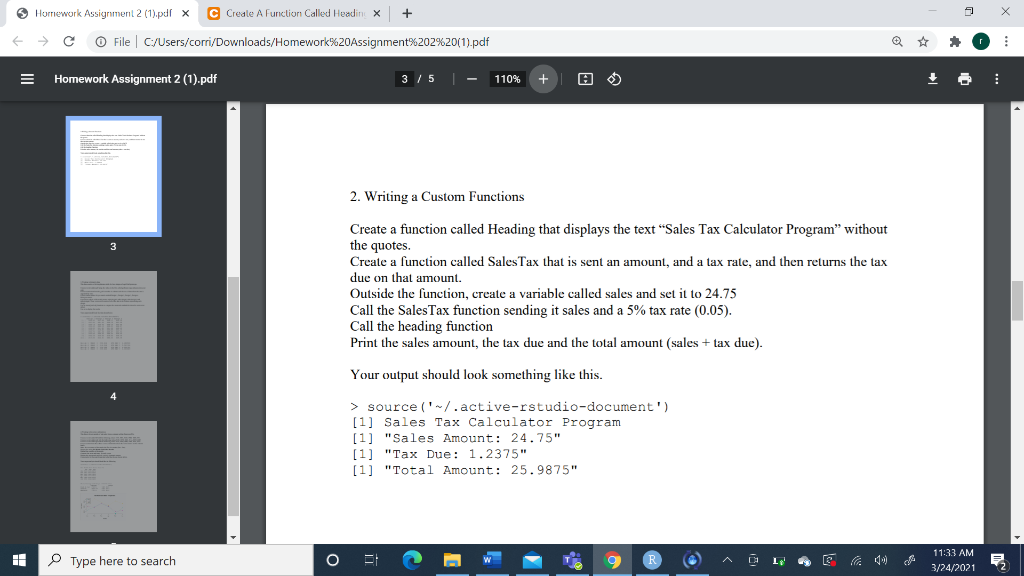Open Cortana circle on the taskbar
This screenshot has height=576, width=1024.
[332, 560]
